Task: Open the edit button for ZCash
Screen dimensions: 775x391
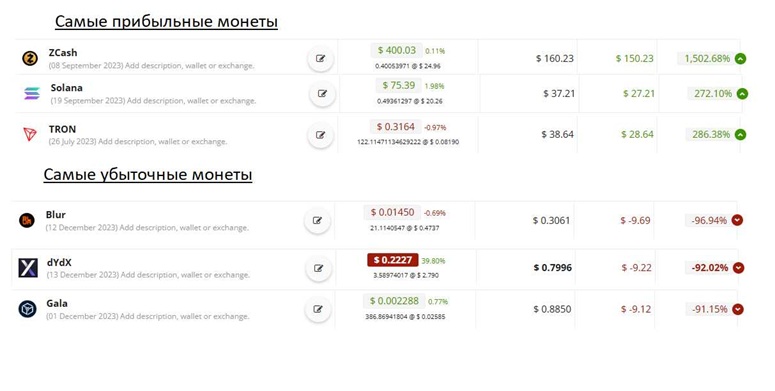Action: (x=320, y=59)
